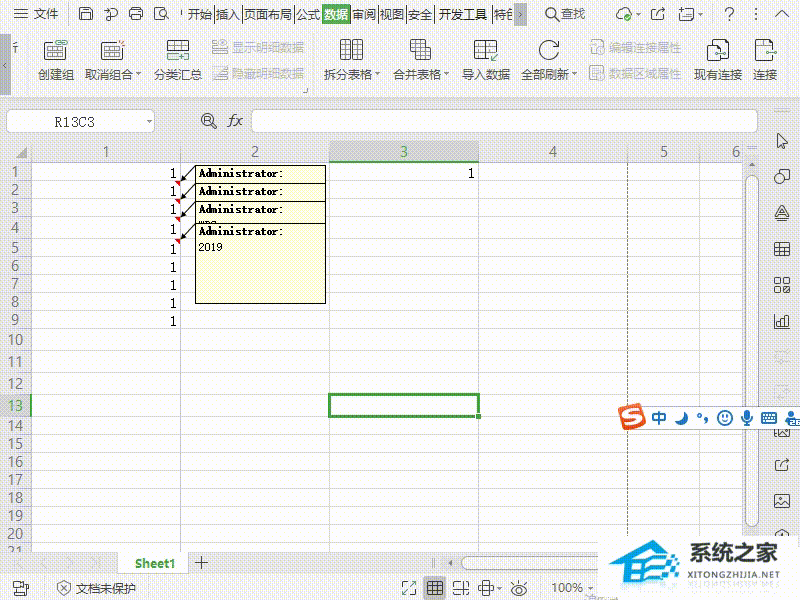
Task: Switch to normal grid view in status bar
Action: pyautogui.click(x=435, y=588)
